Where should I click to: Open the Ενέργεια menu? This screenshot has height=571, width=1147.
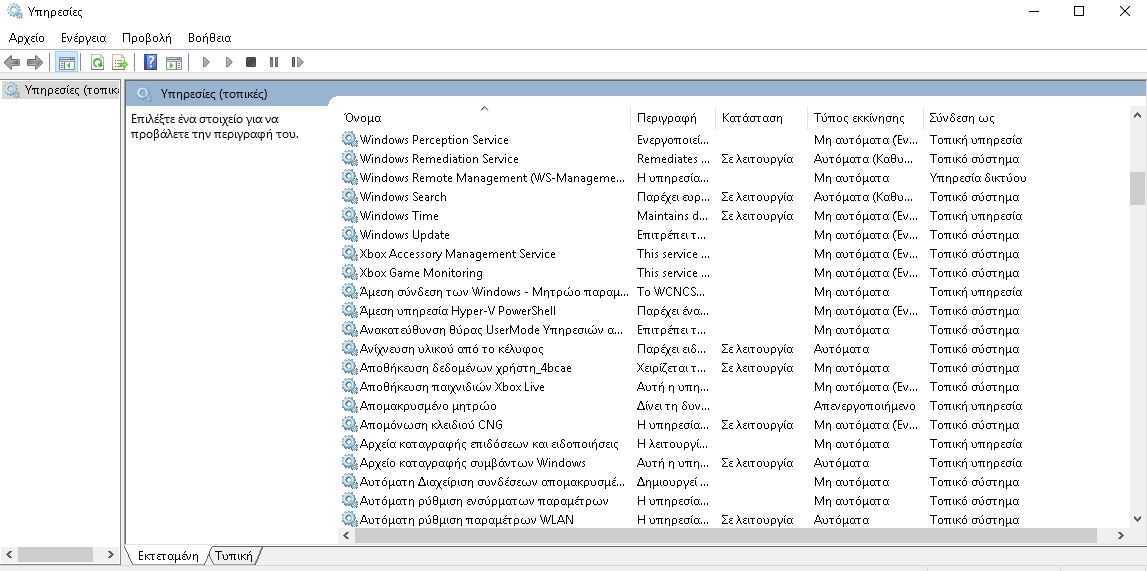[x=83, y=38]
